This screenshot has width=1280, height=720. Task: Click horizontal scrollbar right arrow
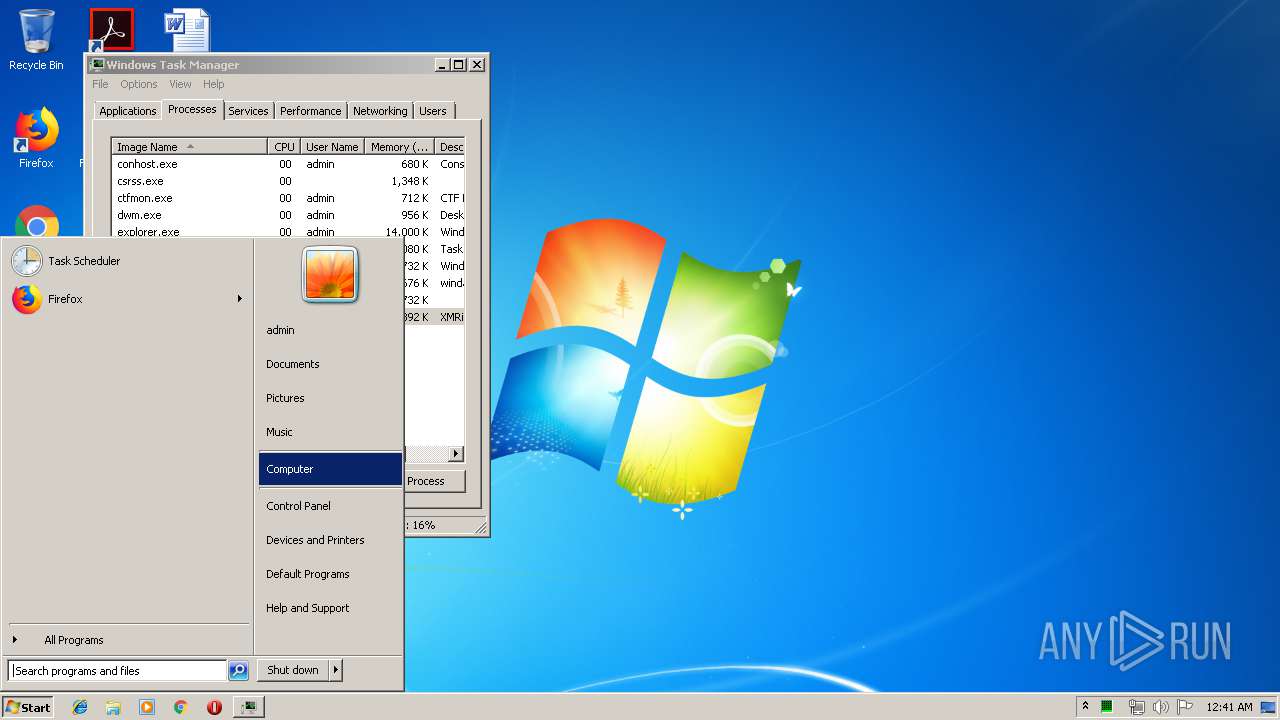[x=456, y=454]
